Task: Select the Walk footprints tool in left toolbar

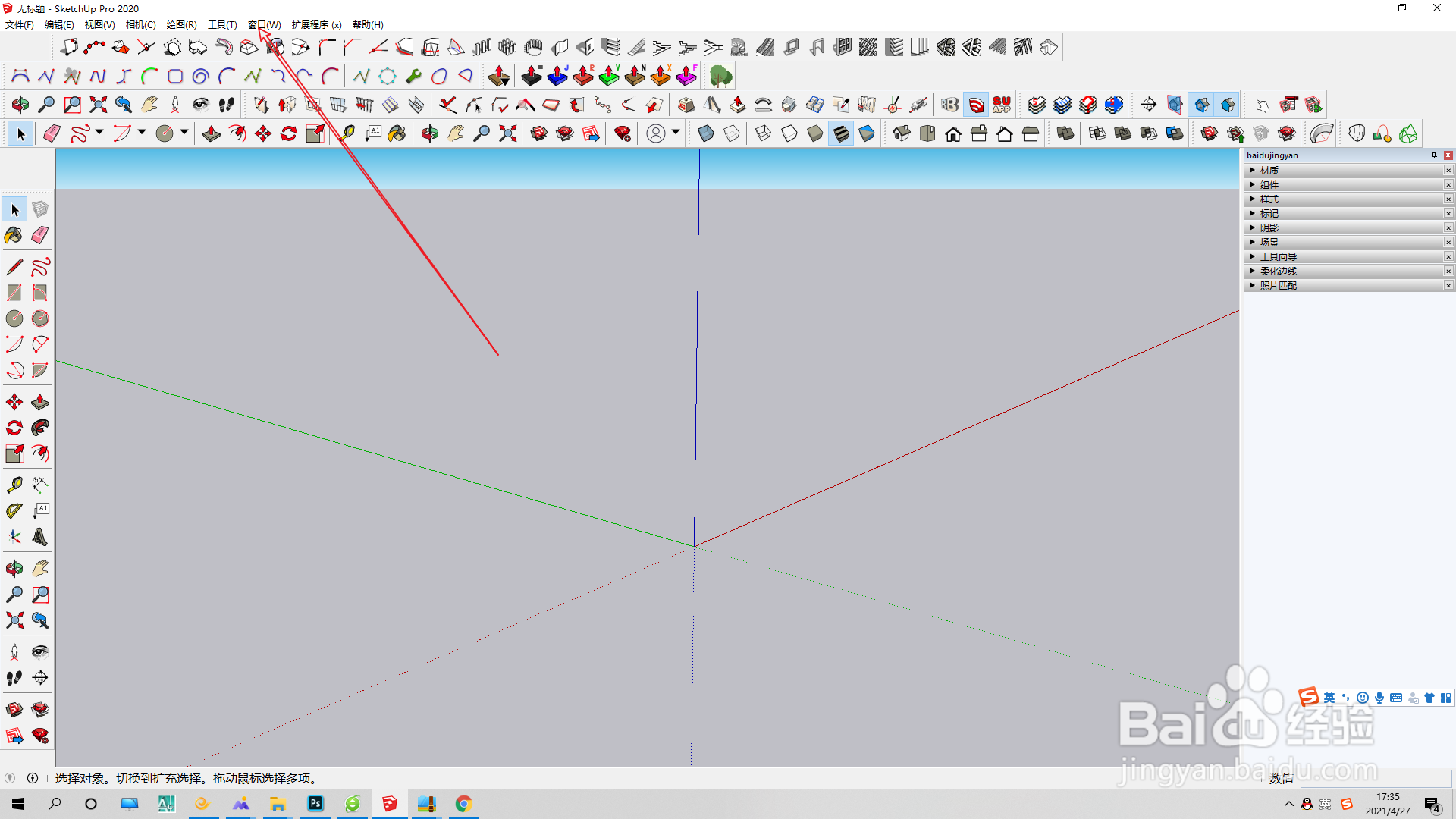Action: [x=14, y=678]
